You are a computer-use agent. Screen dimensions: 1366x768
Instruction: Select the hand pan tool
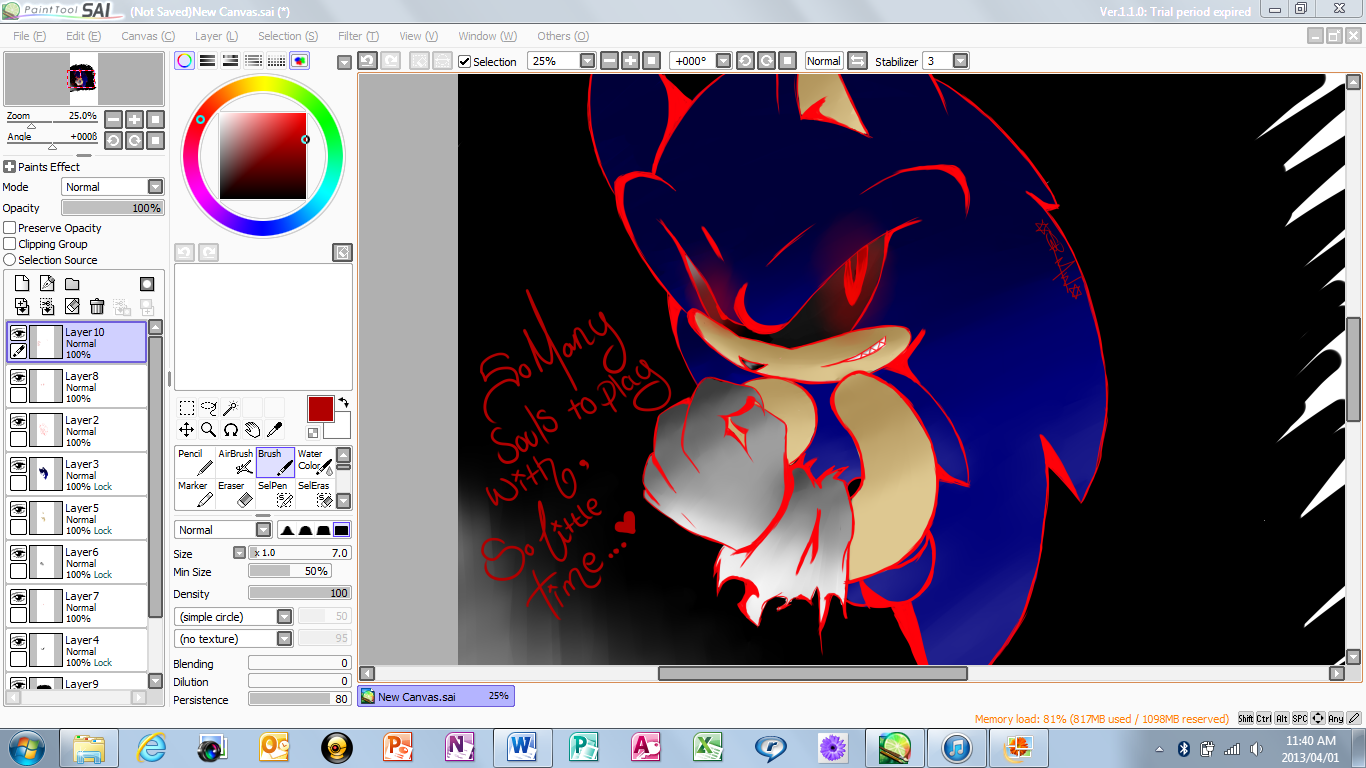(x=252, y=430)
